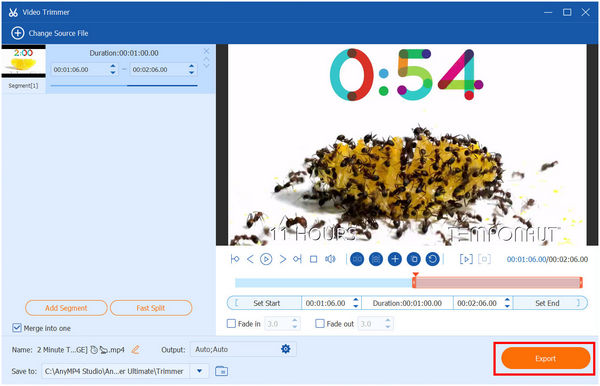Image resolution: width=600 pixels, height=386 pixels.
Task: Enable Fade in checkbox
Action: pos(231,324)
